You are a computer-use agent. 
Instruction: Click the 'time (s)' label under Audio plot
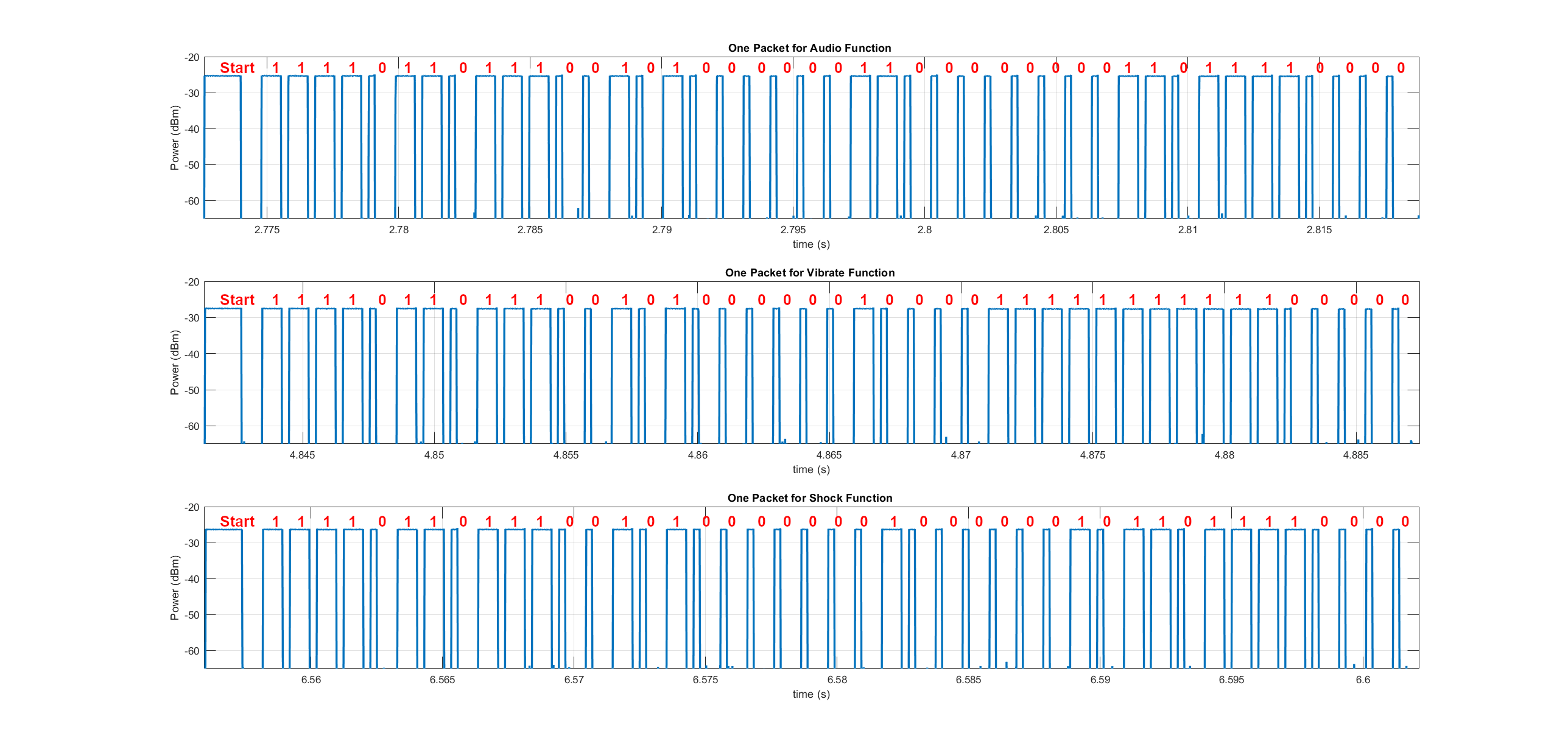810,244
